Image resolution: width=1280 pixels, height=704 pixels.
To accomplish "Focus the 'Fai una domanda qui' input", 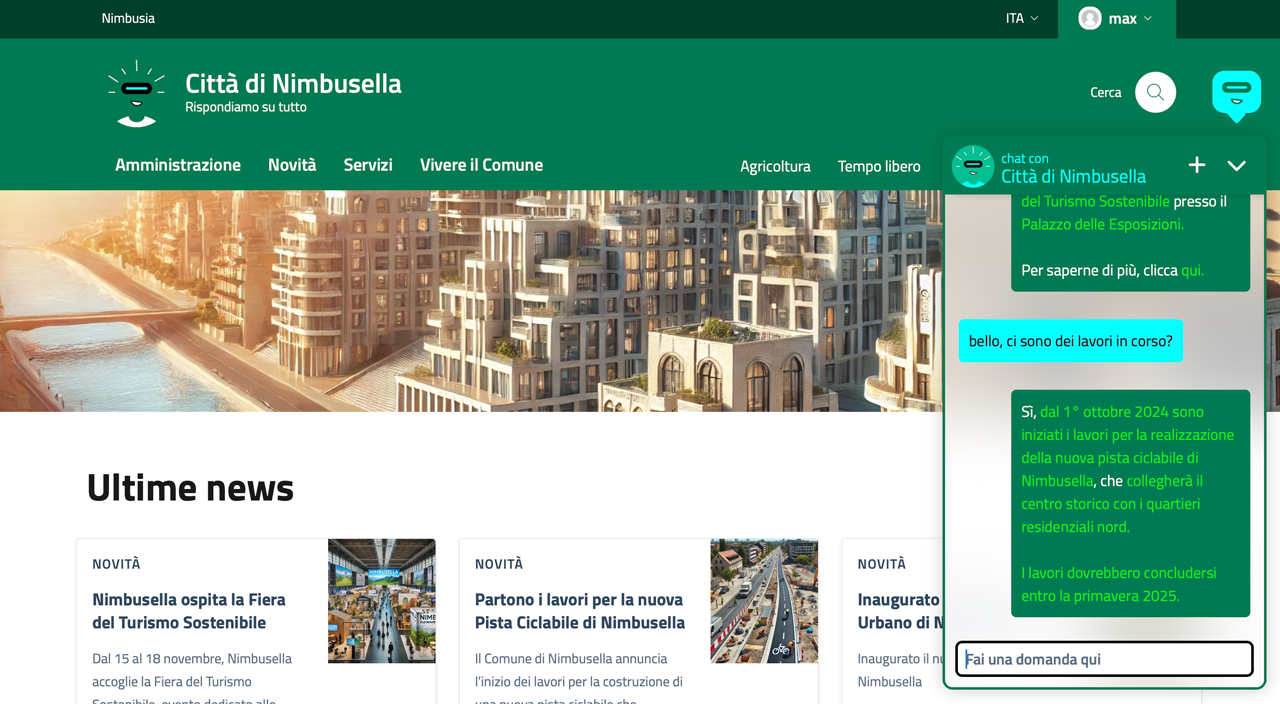I will click(1104, 659).
